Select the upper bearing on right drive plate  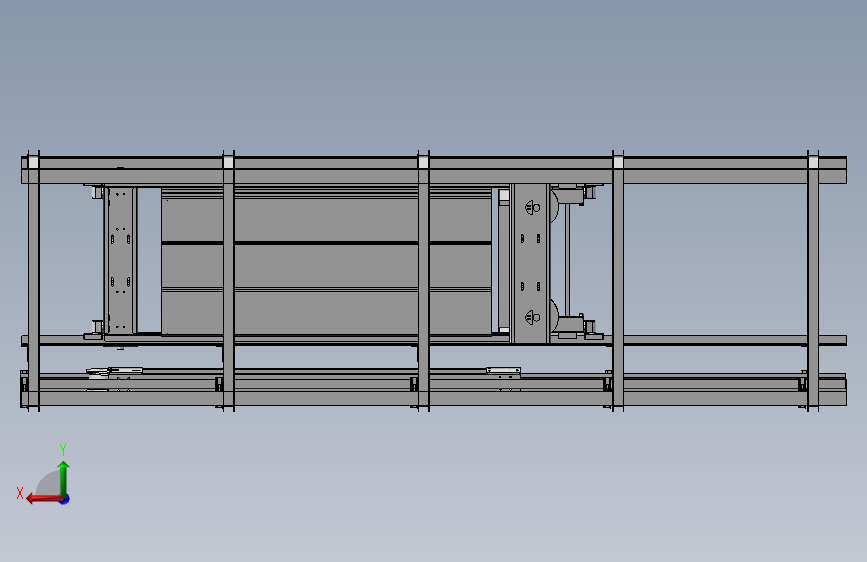click(x=532, y=207)
